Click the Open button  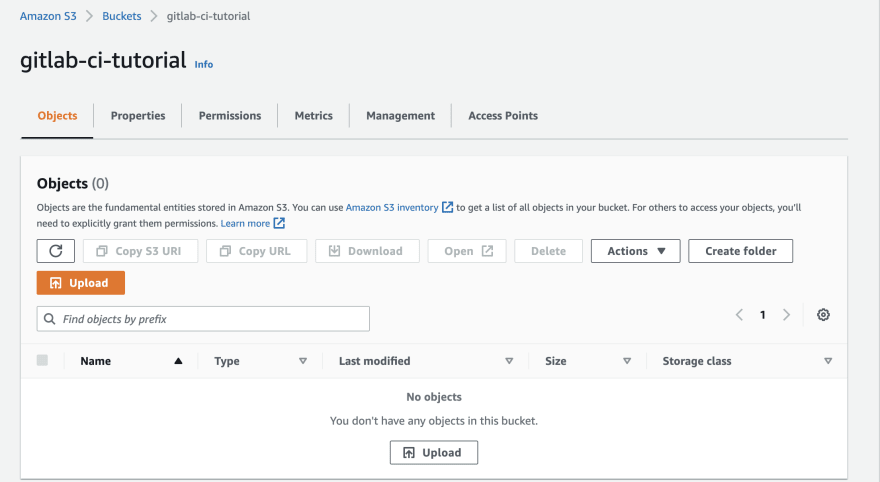(467, 251)
